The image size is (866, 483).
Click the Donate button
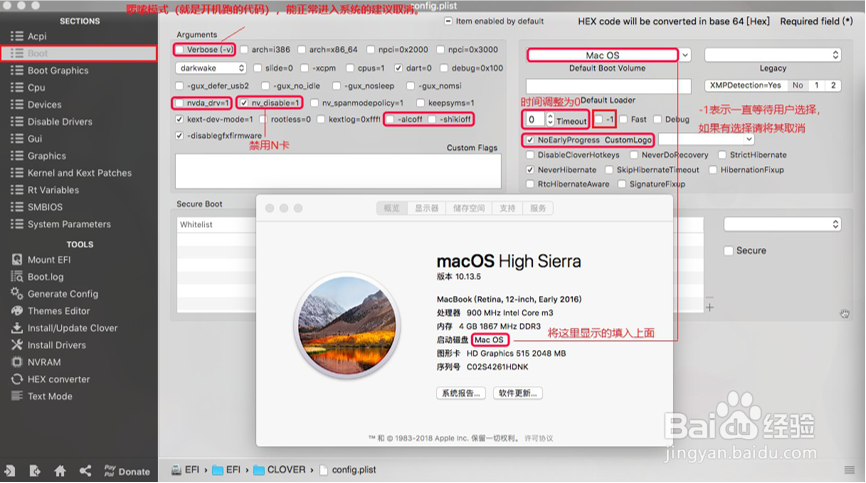[x=127, y=471]
